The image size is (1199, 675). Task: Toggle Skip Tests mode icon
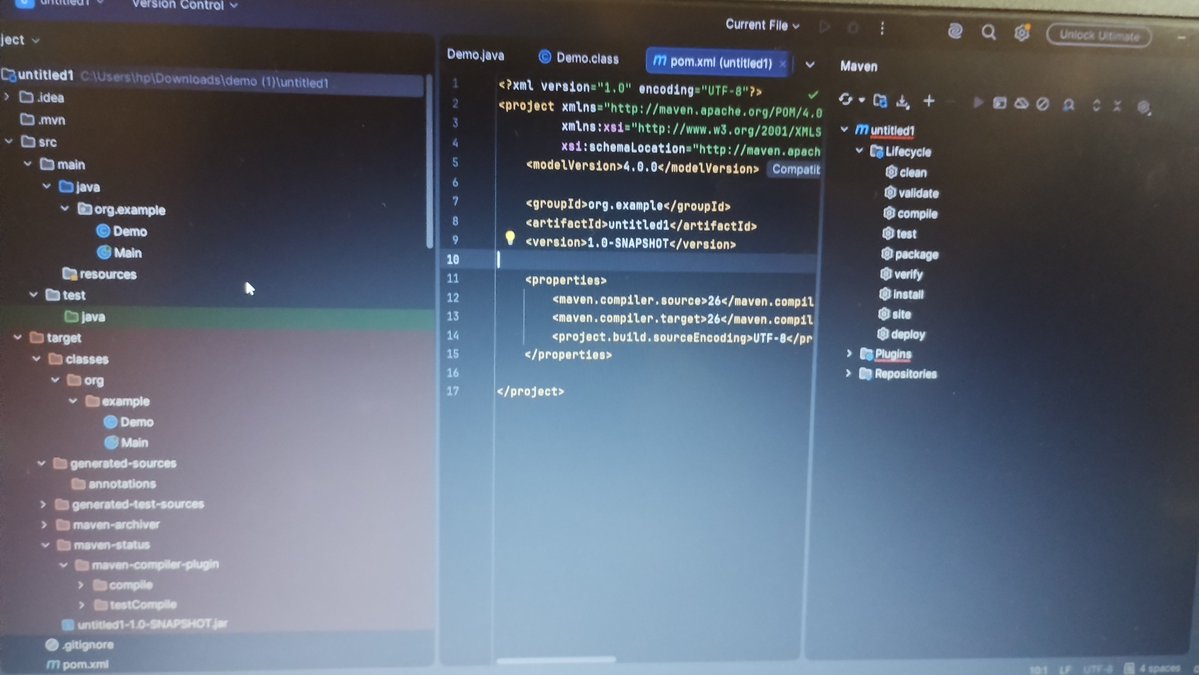click(1043, 103)
